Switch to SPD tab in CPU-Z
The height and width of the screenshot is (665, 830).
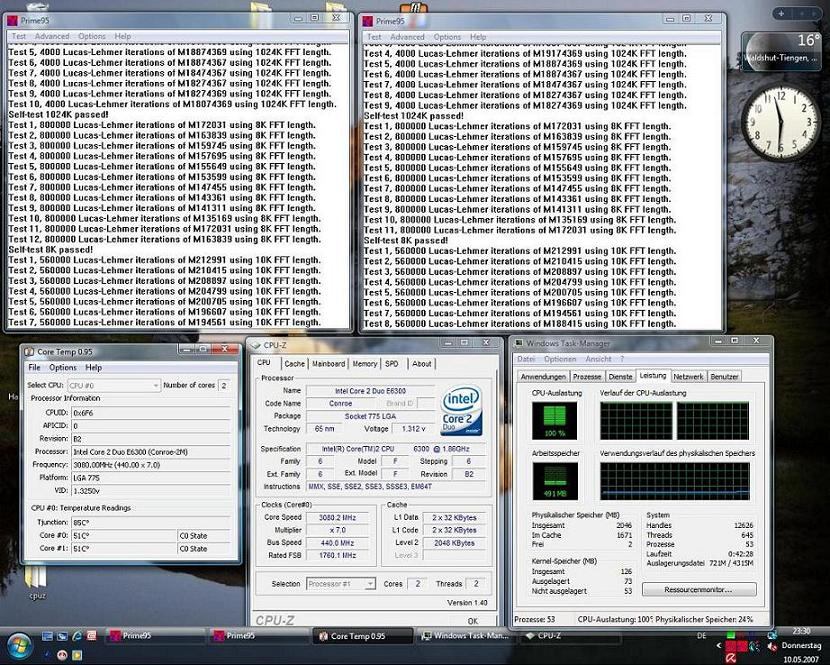coord(392,364)
